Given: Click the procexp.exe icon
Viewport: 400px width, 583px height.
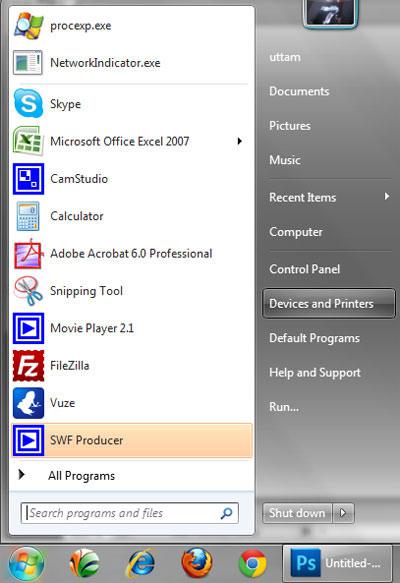Looking at the screenshot, I should [28, 26].
